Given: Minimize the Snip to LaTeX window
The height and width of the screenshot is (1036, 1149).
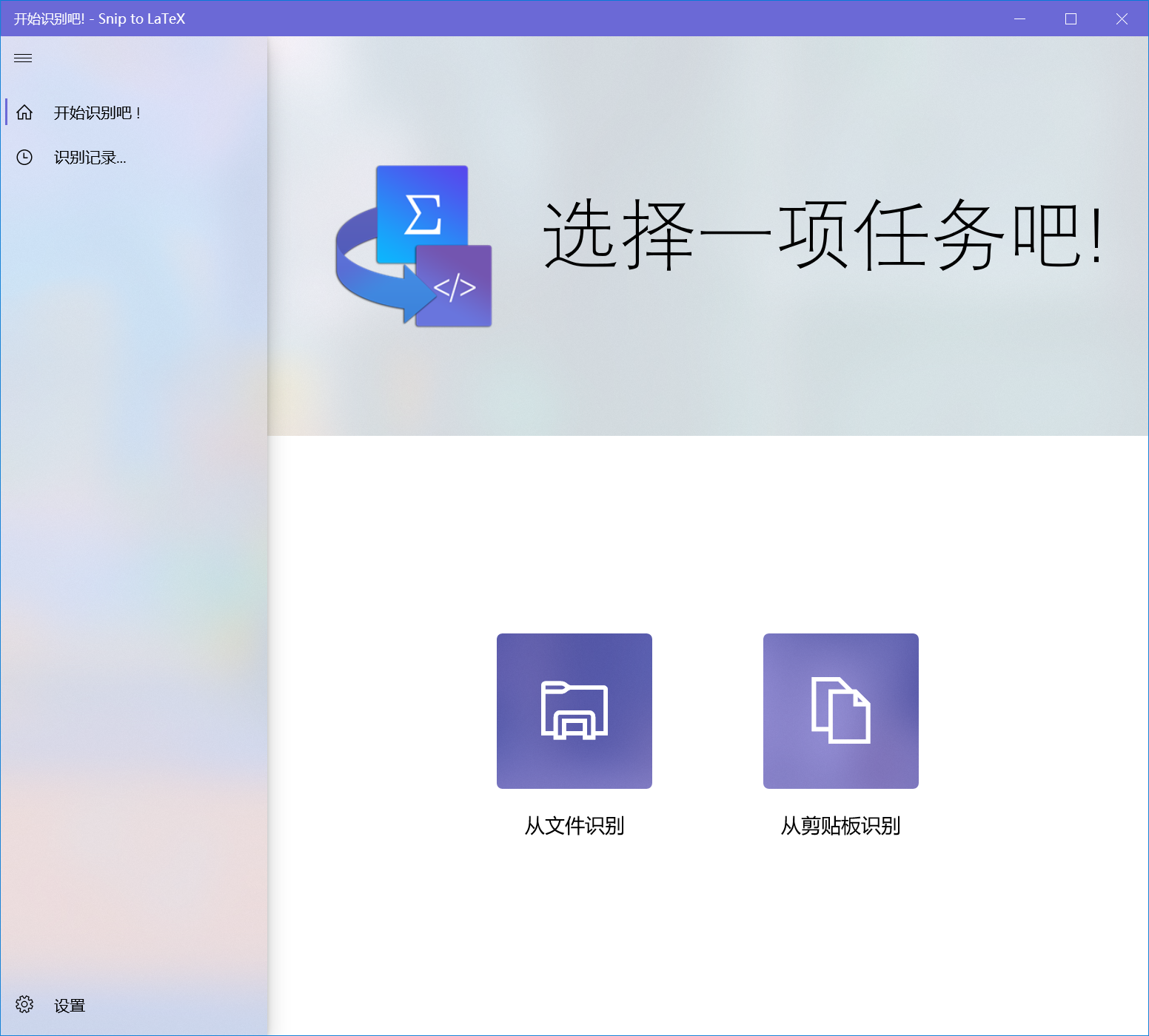Looking at the screenshot, I should point(1019,18).
